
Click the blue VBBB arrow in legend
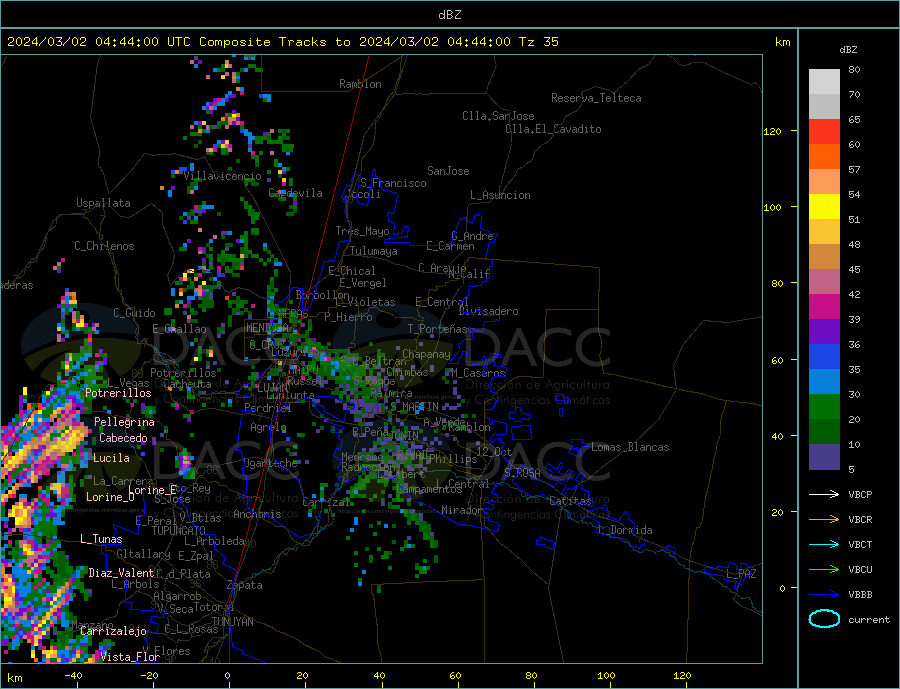824,594
